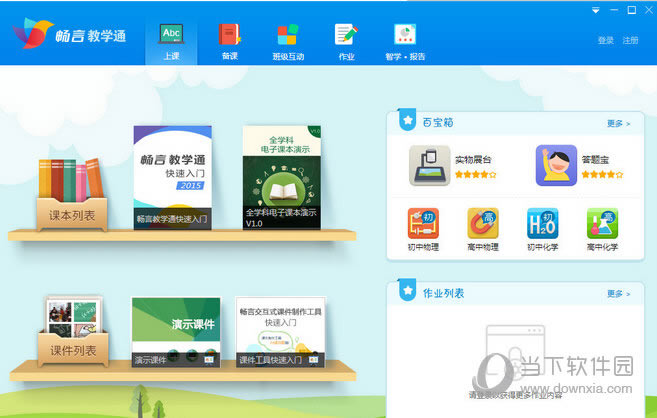Expand 更多 in 百宝箱 panel
The width and height of the screenshot is (657, 418).
618,124
